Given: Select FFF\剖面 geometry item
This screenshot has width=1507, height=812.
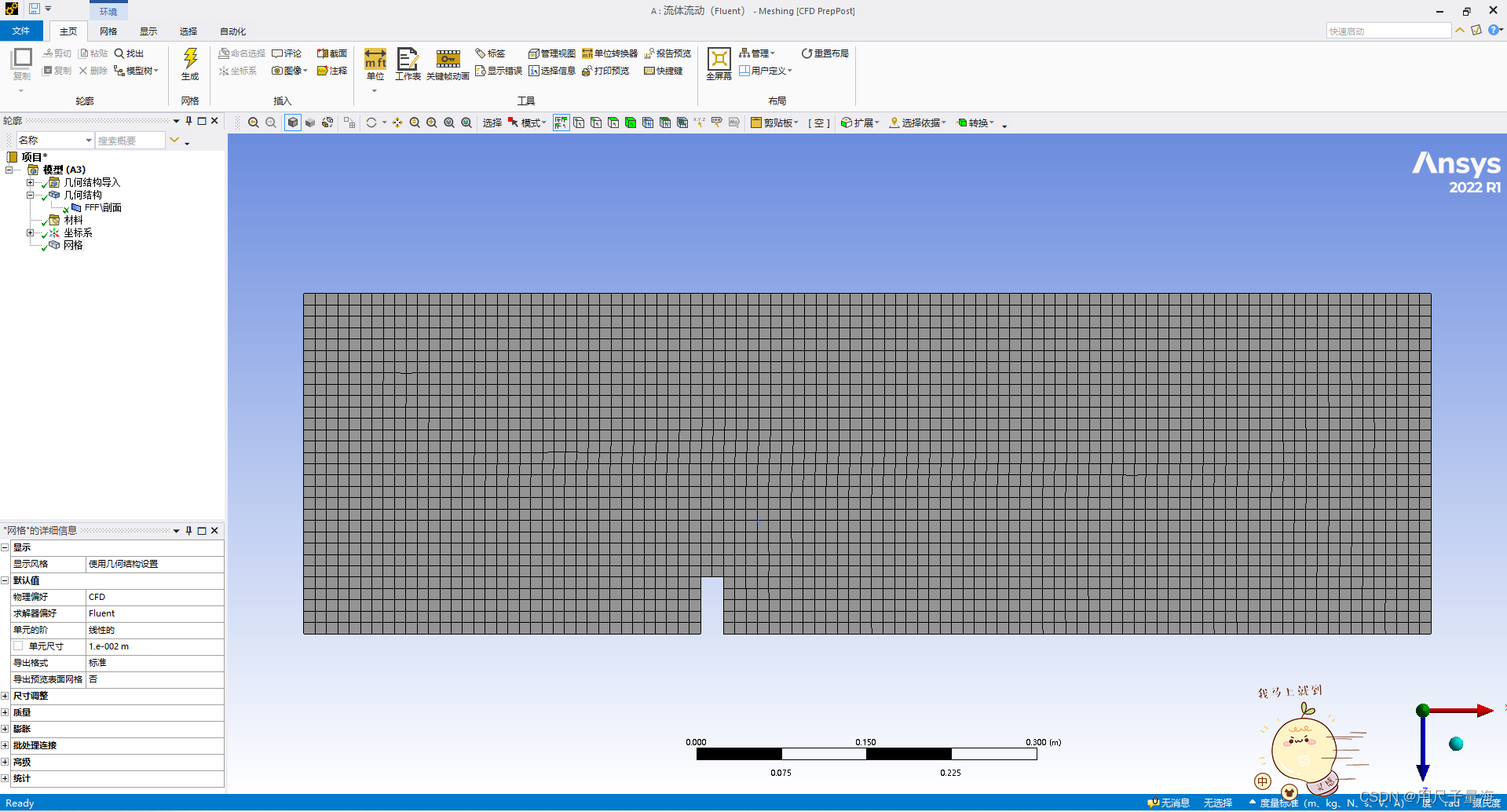Looking at the screenshot, I should tap(103, 207).
